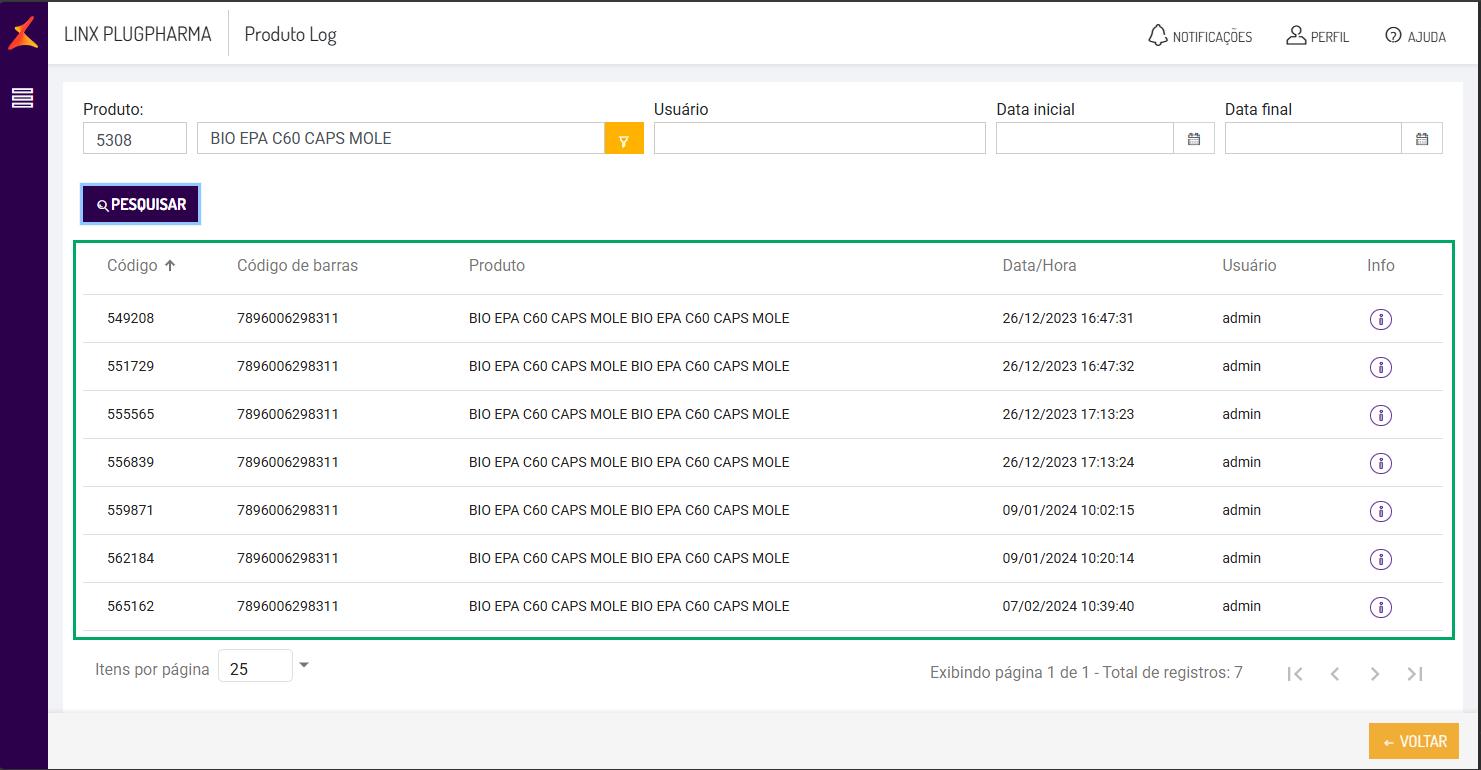View info for log record 555565
This screenshot has height=770, width=1481.
point(1380,415)
